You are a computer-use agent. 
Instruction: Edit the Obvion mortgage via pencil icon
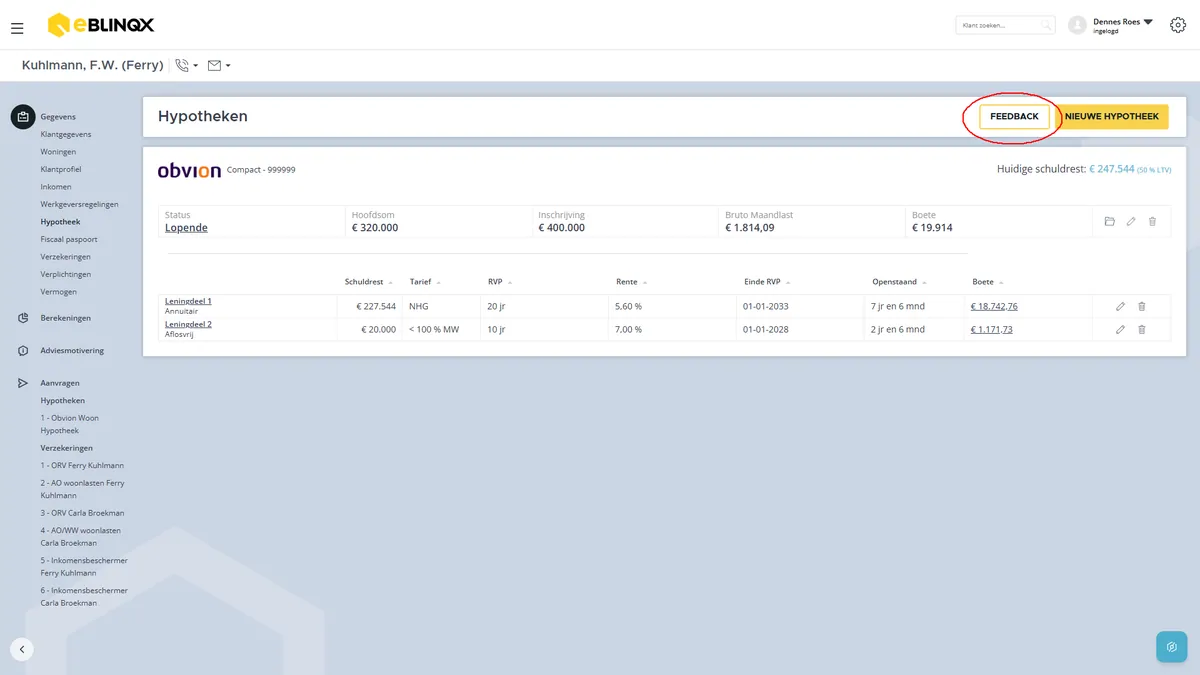pos(1131,221)
